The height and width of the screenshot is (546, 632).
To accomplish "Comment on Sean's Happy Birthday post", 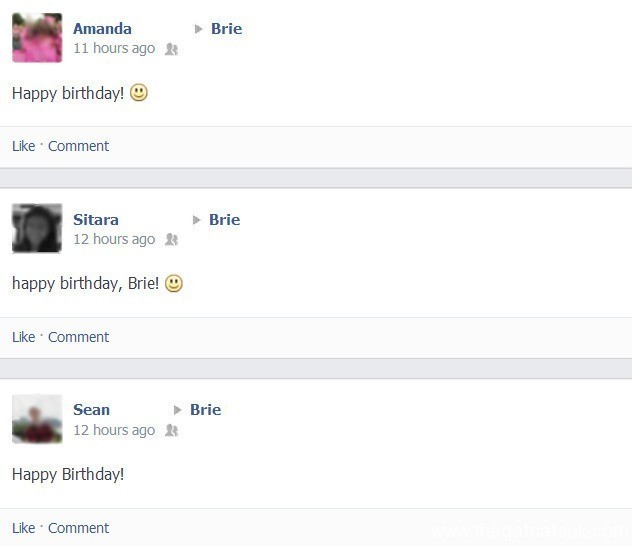I will pyautogui.click(x=78, y=528).
